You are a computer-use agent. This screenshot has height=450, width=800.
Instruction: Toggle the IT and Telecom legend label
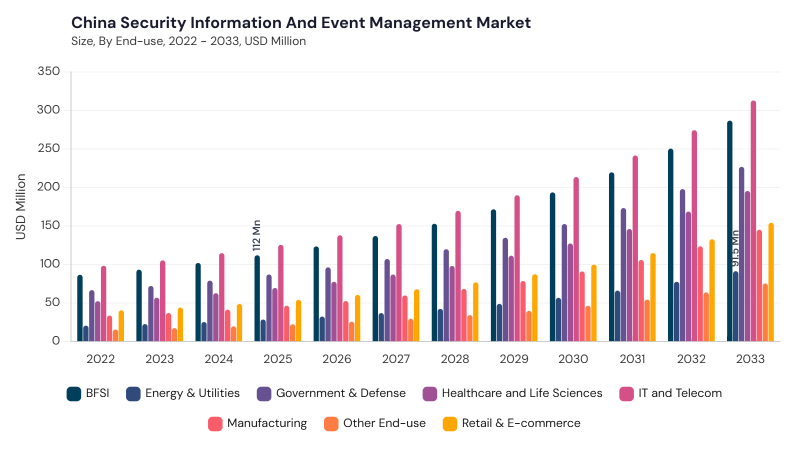coord(680,393)
